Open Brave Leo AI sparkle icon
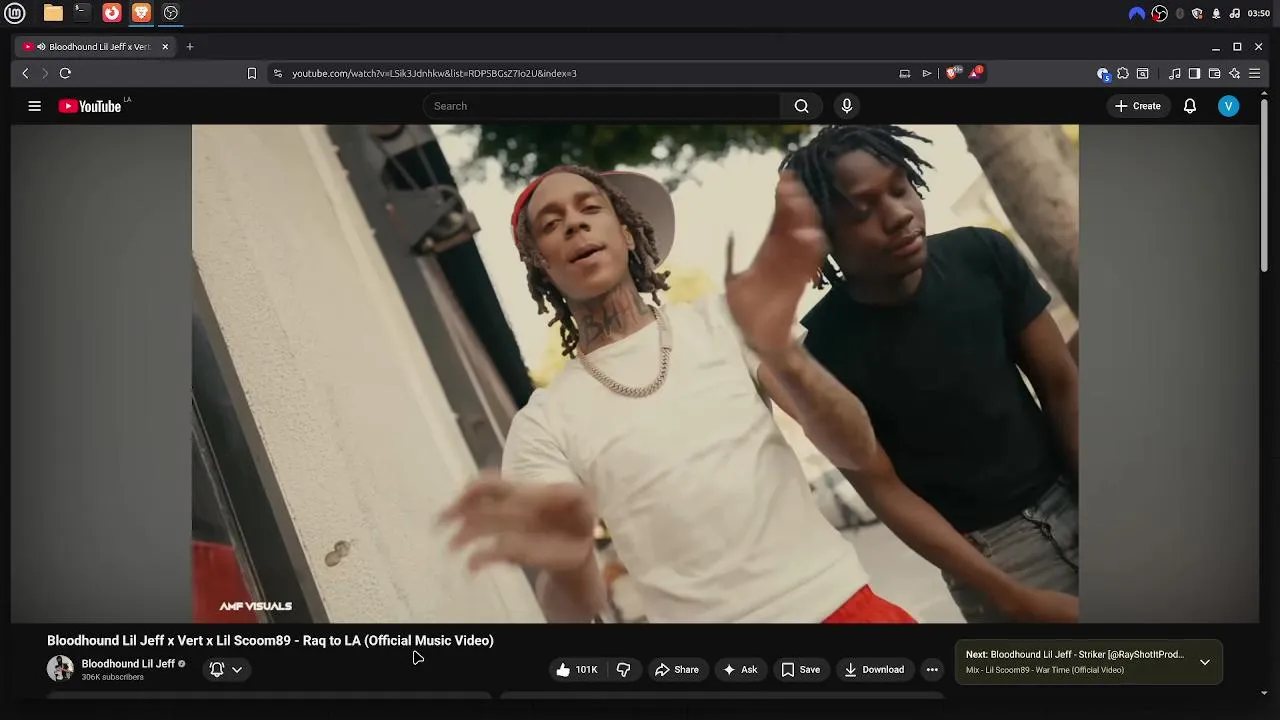 point(1234,73)
